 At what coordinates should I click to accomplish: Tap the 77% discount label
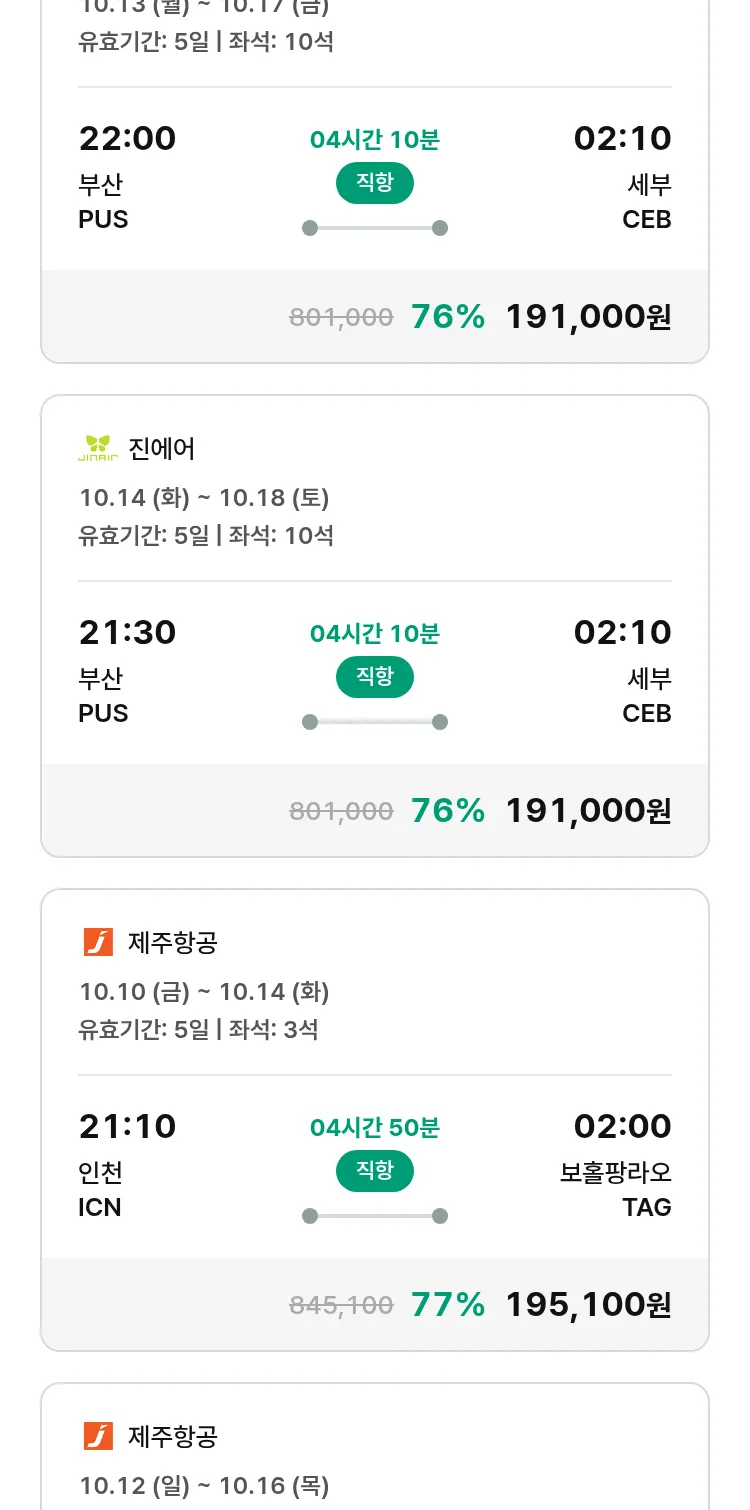tap(448, 1304)
